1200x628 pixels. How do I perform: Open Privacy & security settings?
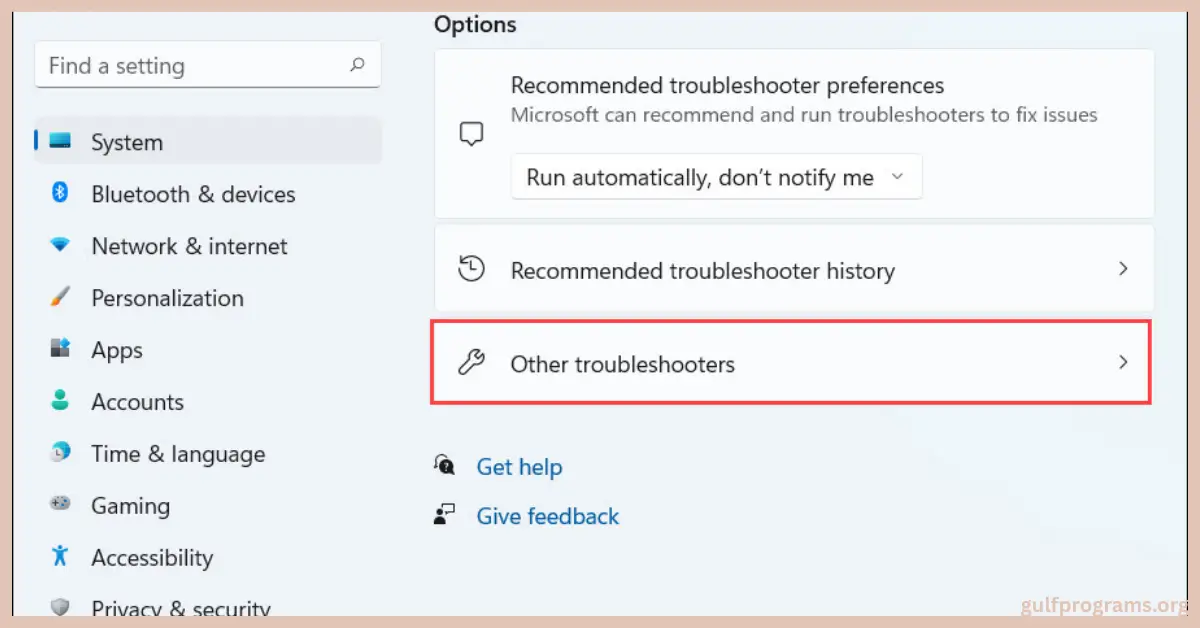pos(180,607)
